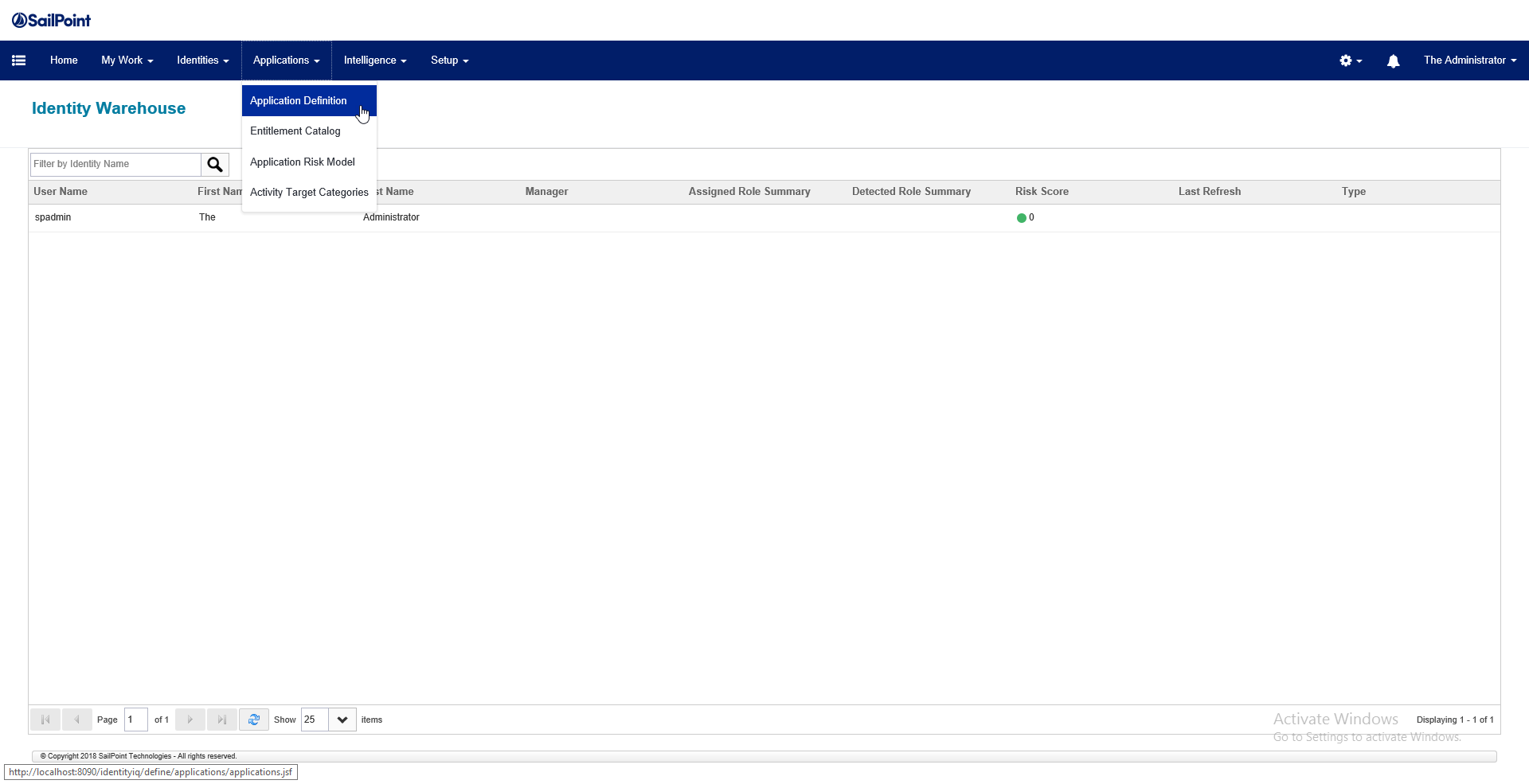1529x784 pixels.
Task: Click the SailPoint logo
Action: [51, 19]
